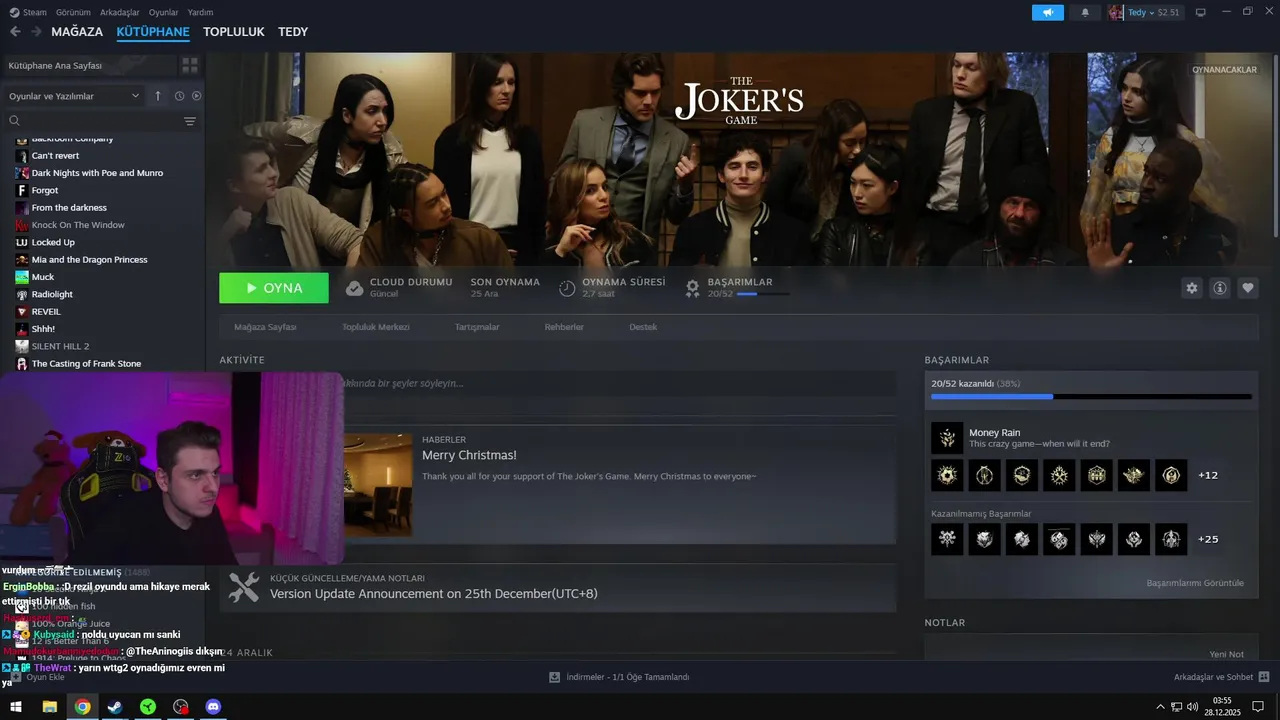Switch to Chrome in the taskbar
The width and height of the screenshot is (1280, 720).
point(82,707)
